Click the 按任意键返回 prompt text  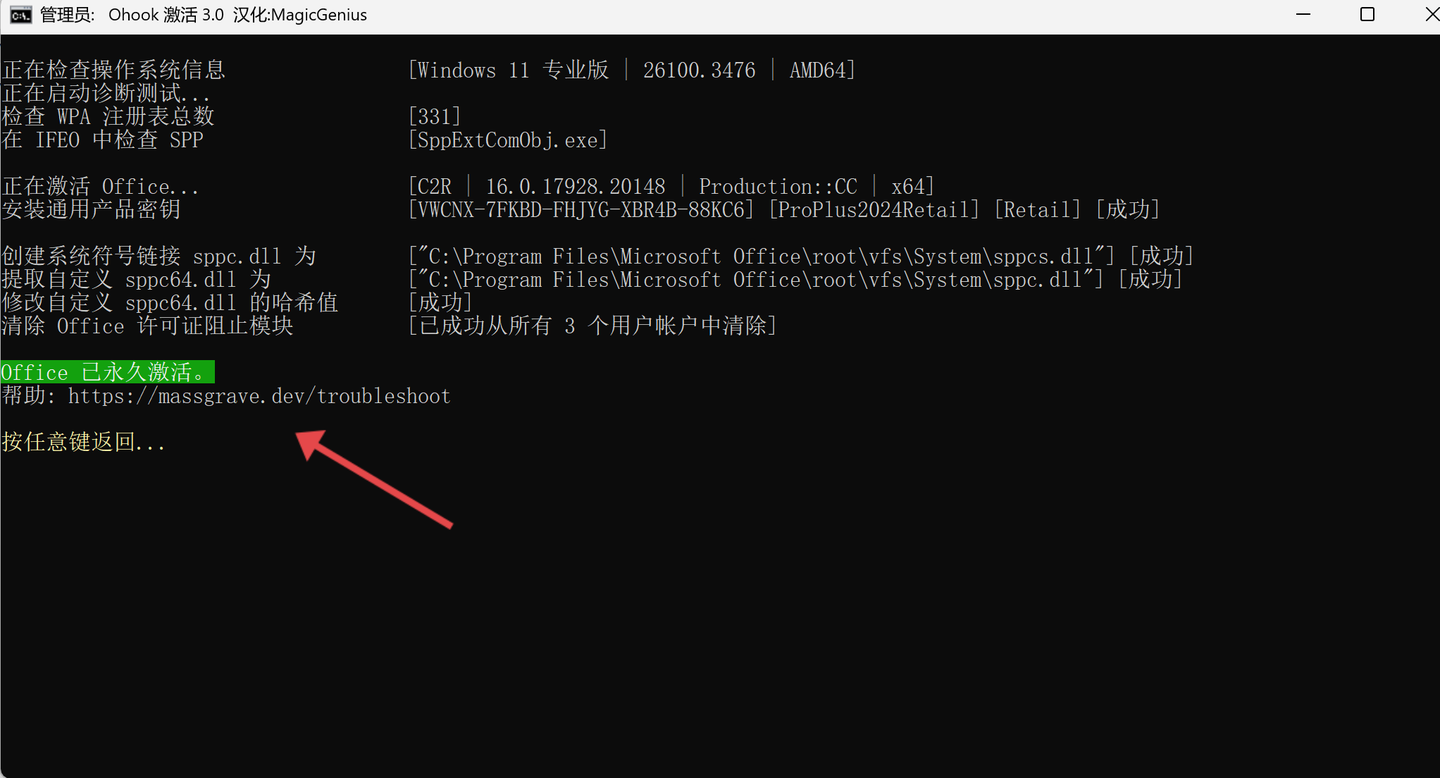click(84, 442)
